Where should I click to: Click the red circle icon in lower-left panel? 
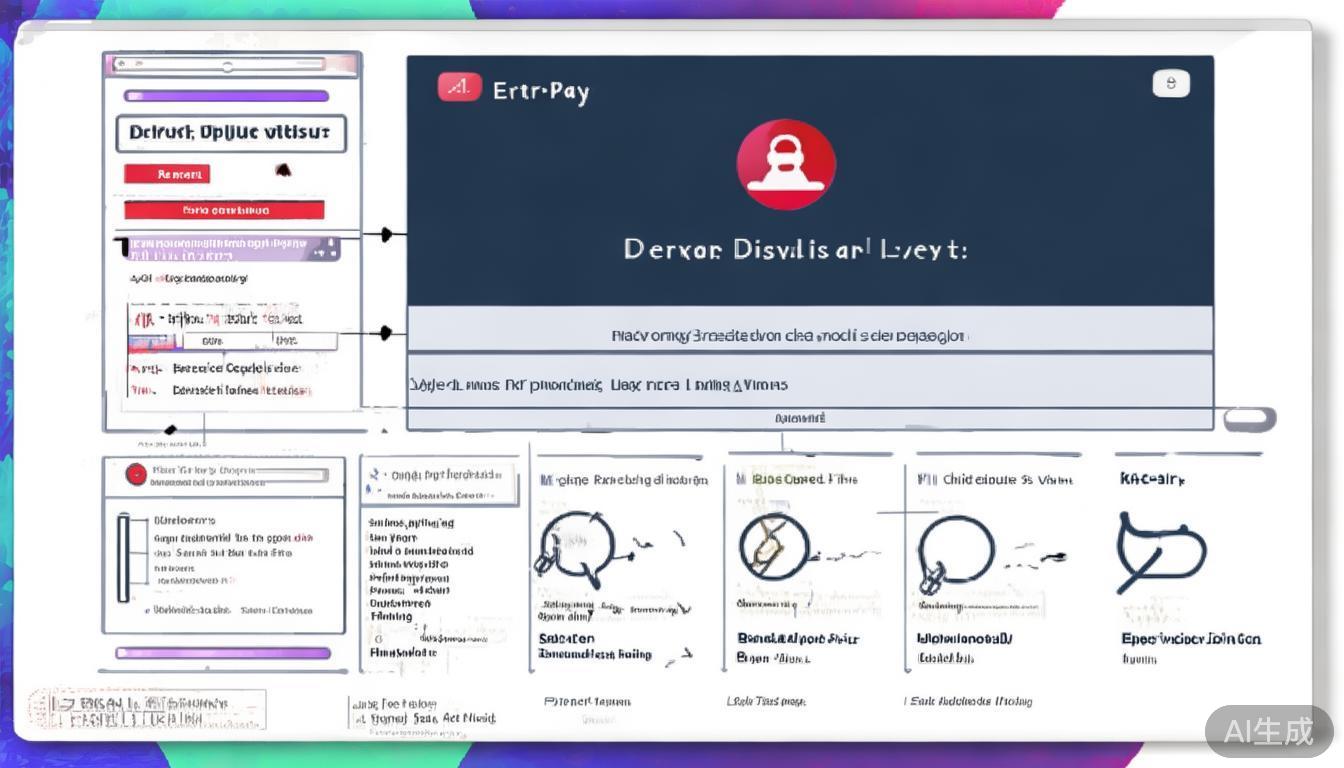136,474
